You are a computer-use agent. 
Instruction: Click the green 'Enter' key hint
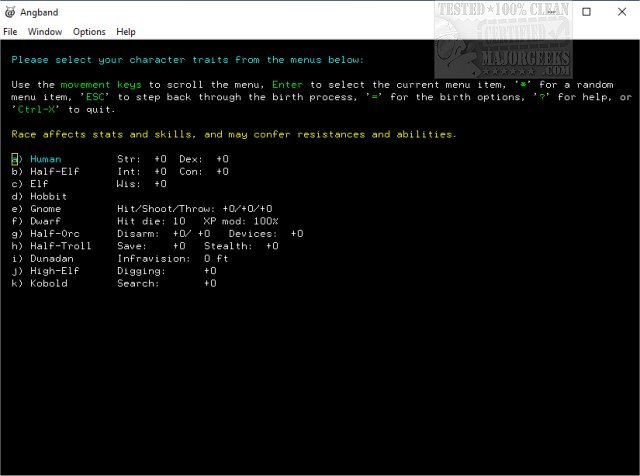[x=287, y=85]
